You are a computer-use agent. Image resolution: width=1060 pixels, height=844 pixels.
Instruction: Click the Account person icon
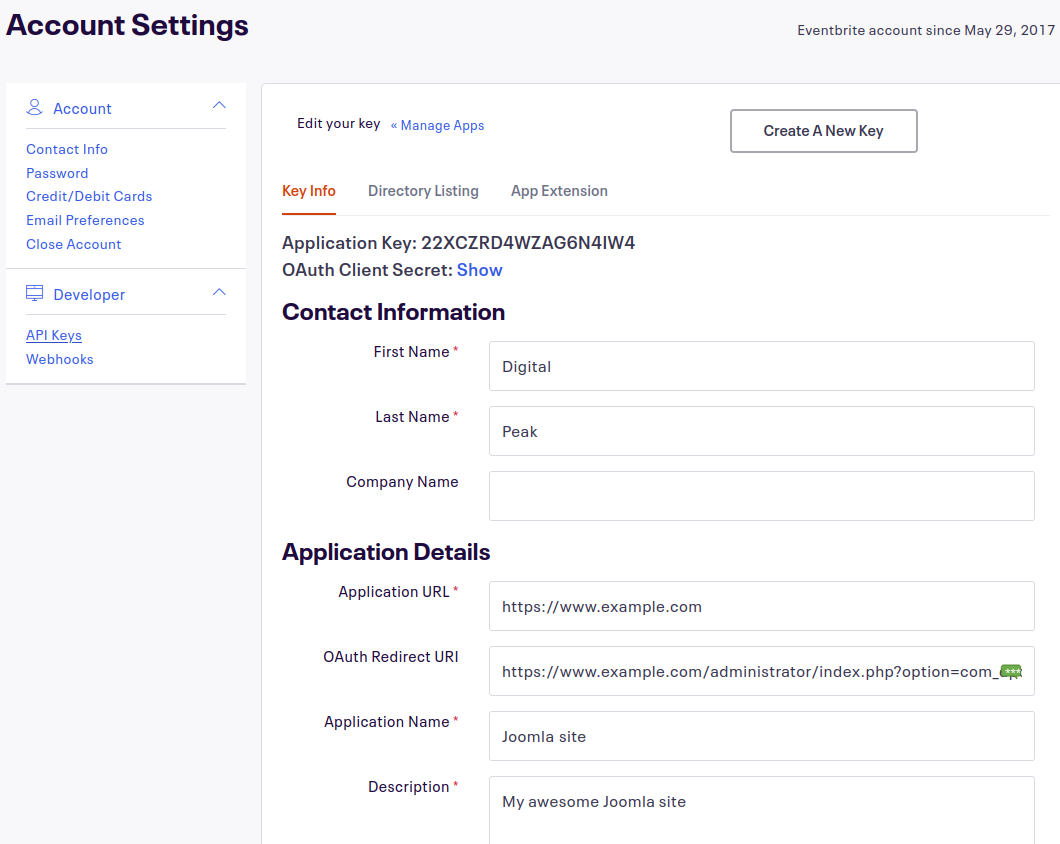[35, 107]
